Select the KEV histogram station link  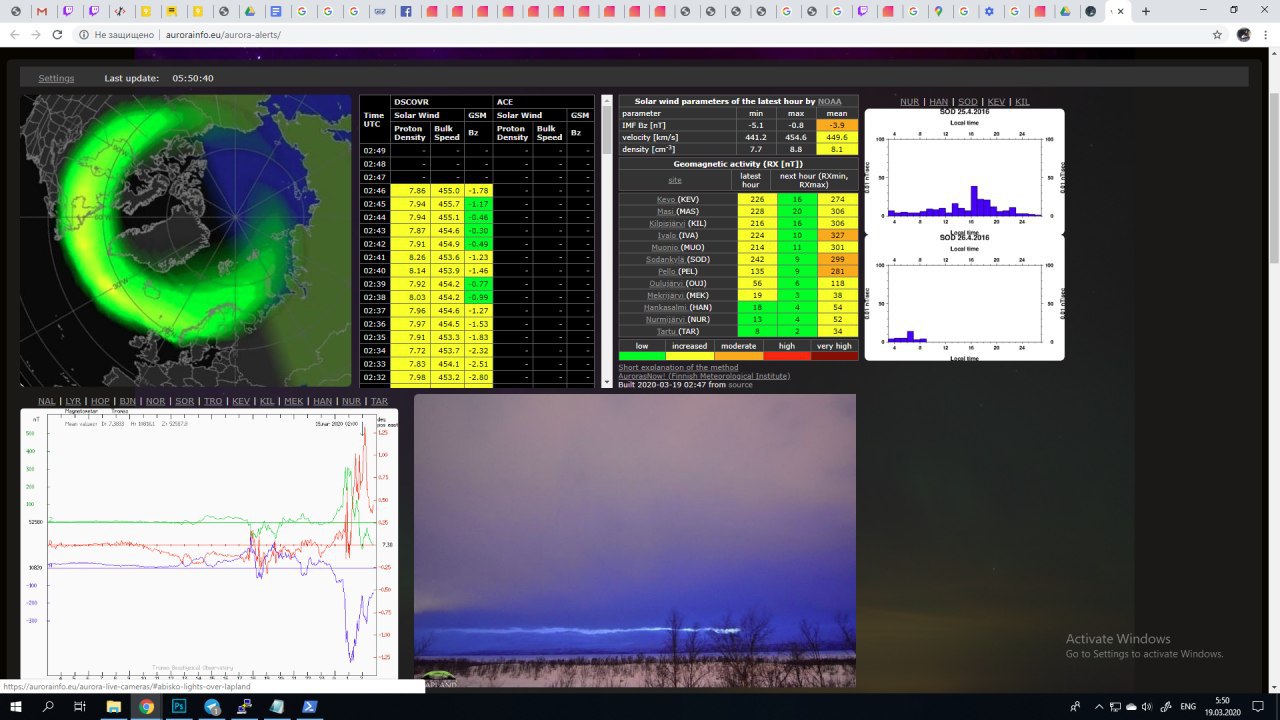[x=996, y=102]
